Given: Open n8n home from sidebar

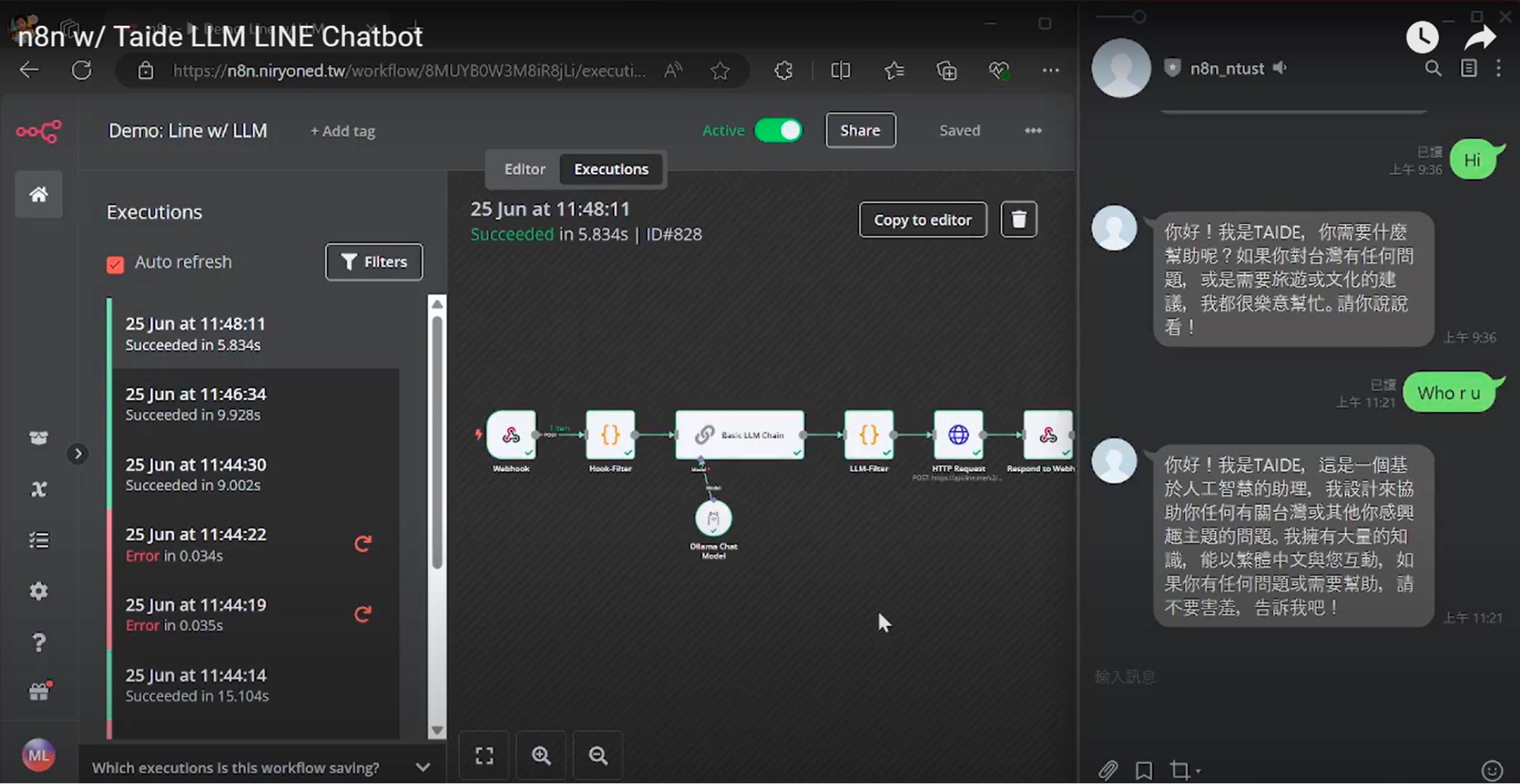Looking at the screenshot, I should [x=39, y=194].
